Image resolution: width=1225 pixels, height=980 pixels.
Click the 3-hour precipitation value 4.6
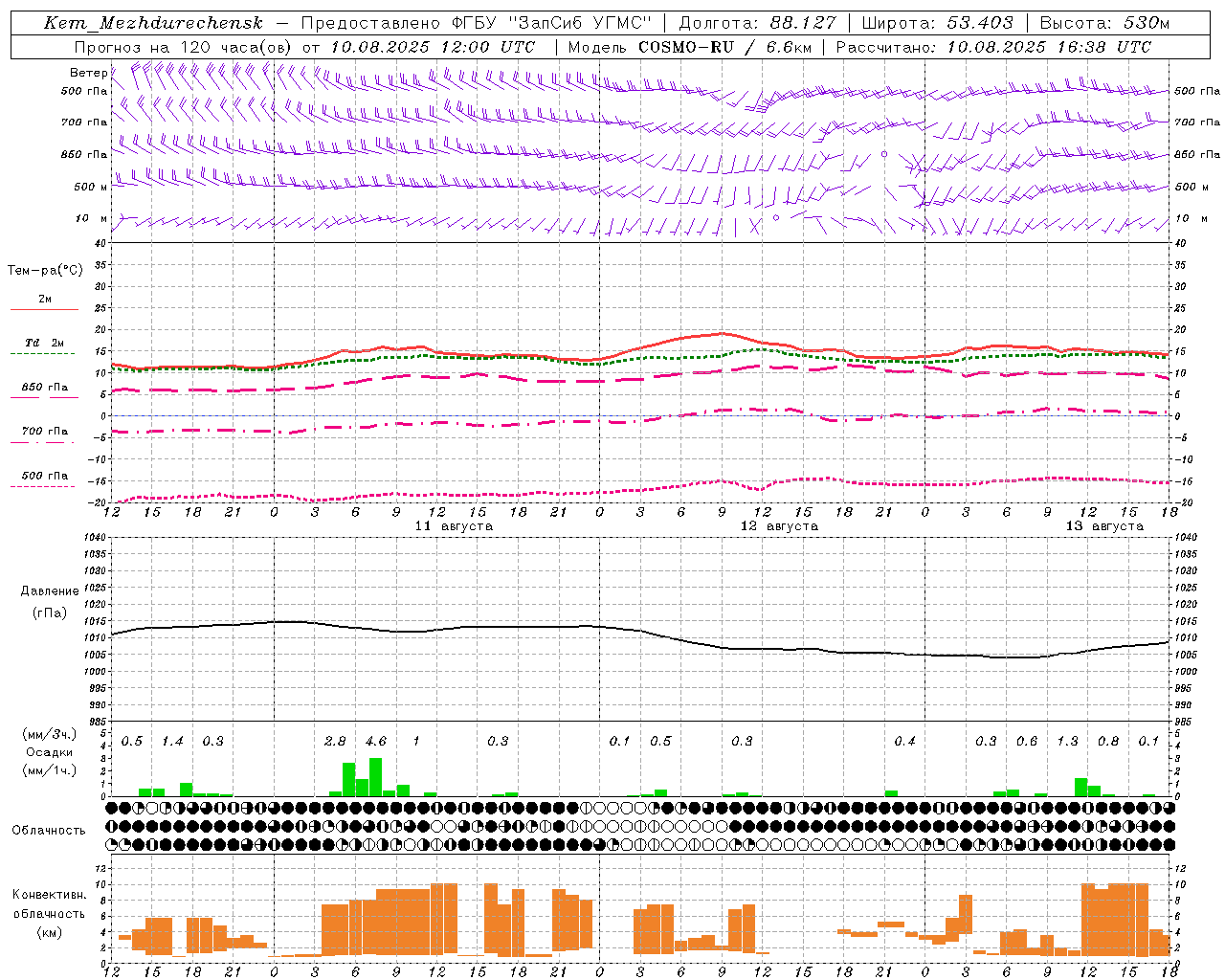pos(376,742)
